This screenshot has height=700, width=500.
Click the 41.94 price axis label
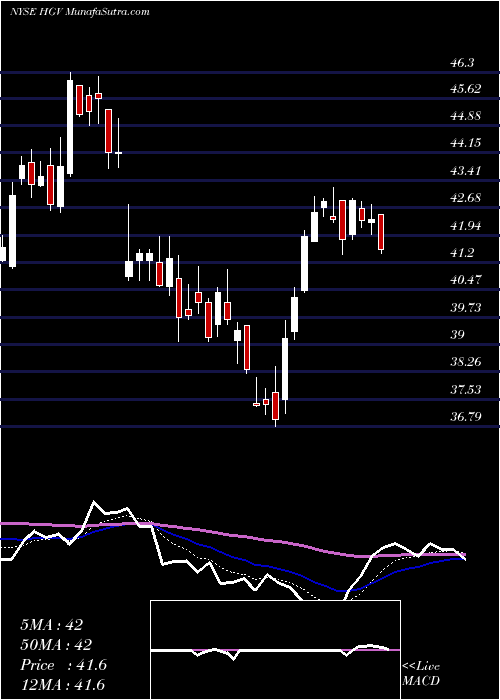(466, 225)
